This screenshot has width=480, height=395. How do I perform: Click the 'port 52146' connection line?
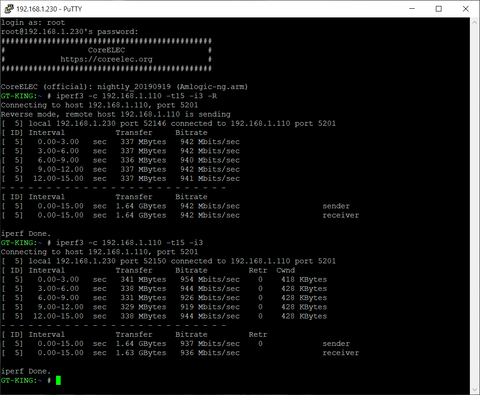point(168,124)
